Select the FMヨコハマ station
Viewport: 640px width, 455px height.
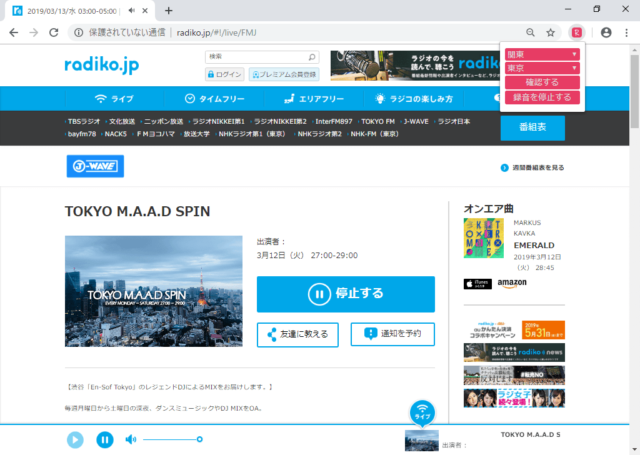coord(155,134)
